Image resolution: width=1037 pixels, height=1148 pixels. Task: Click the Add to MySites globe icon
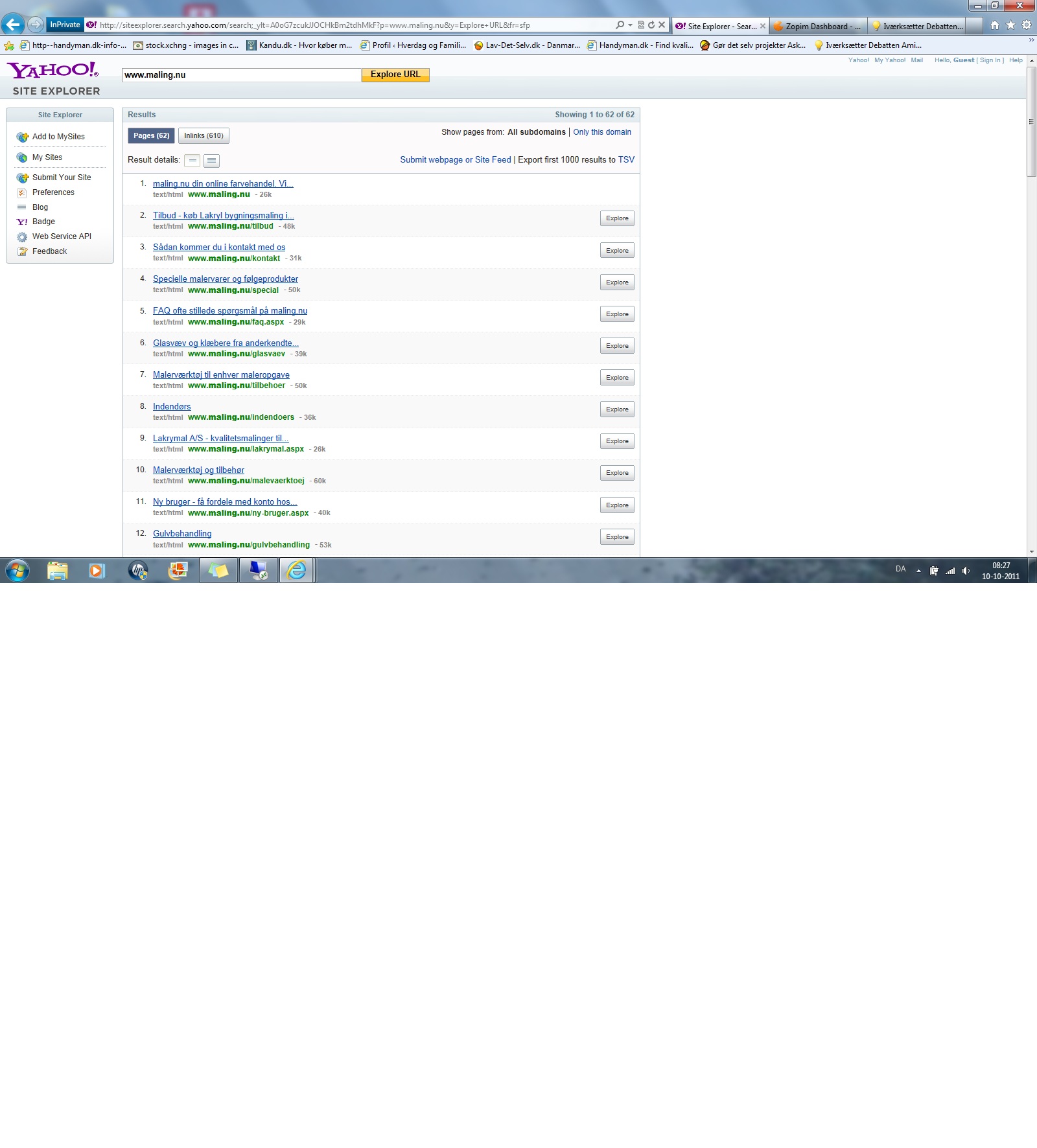click(x=23, y=137)
